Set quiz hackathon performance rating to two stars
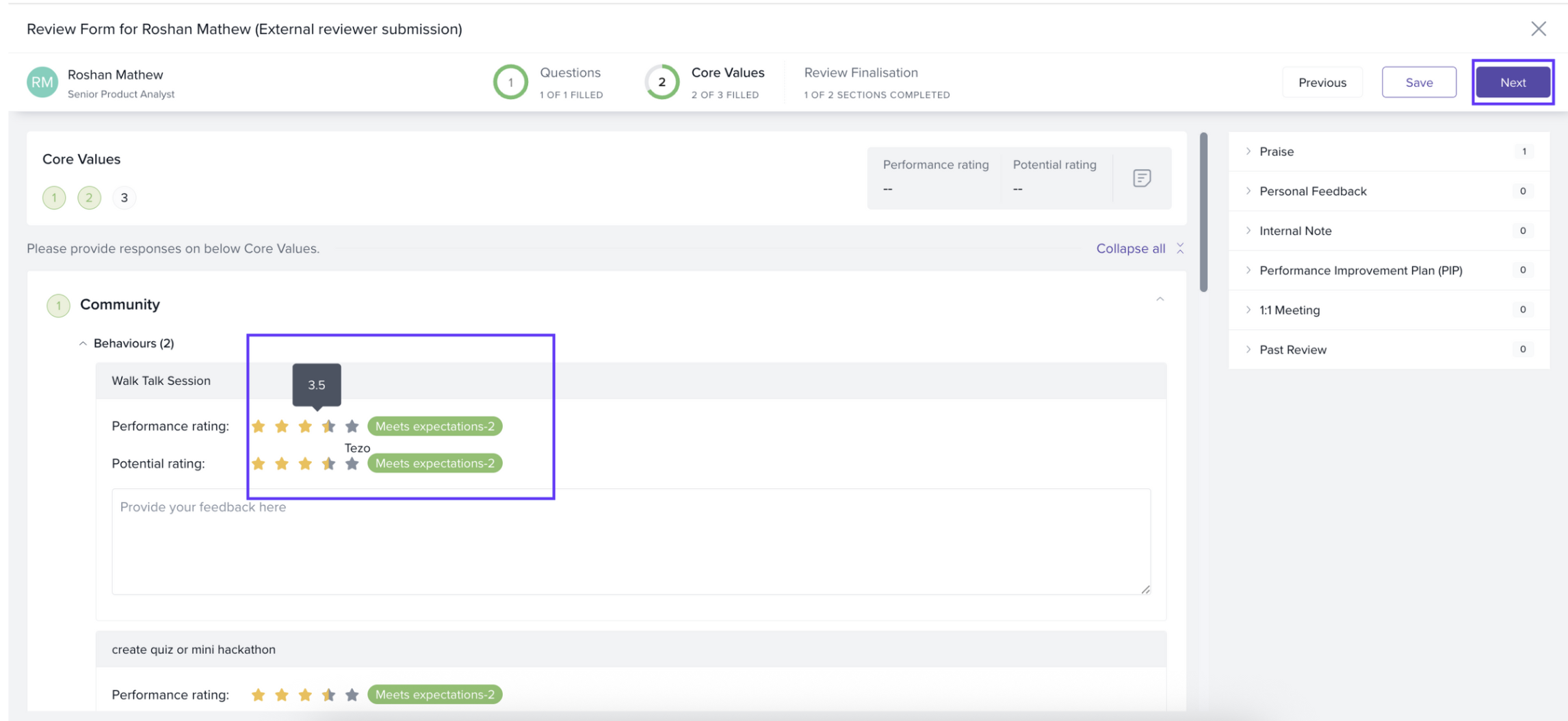This screenshot has height=721, width=1568. tap(281, 695)
